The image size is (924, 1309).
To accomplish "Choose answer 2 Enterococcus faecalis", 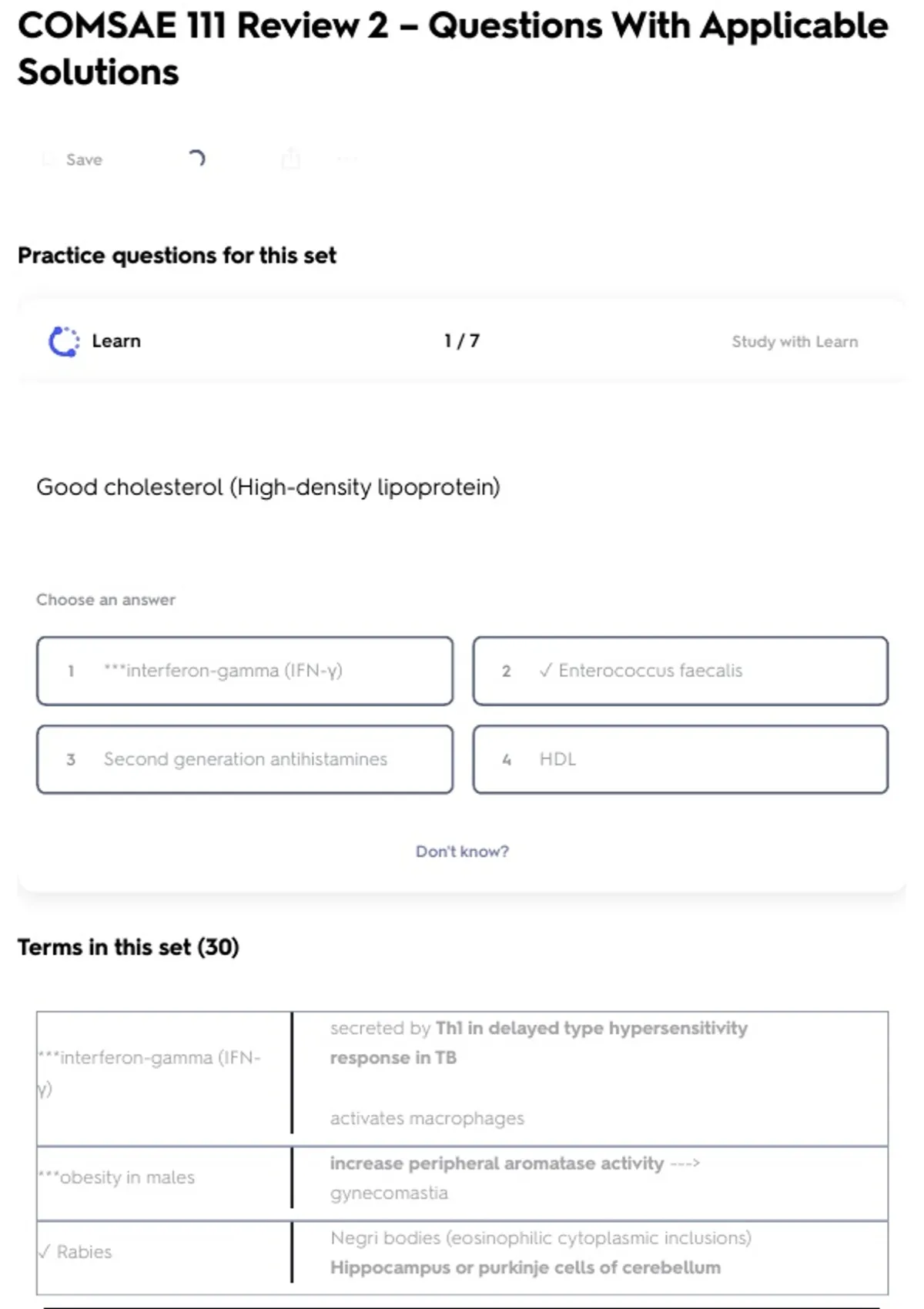I will (x=680, y=671).
